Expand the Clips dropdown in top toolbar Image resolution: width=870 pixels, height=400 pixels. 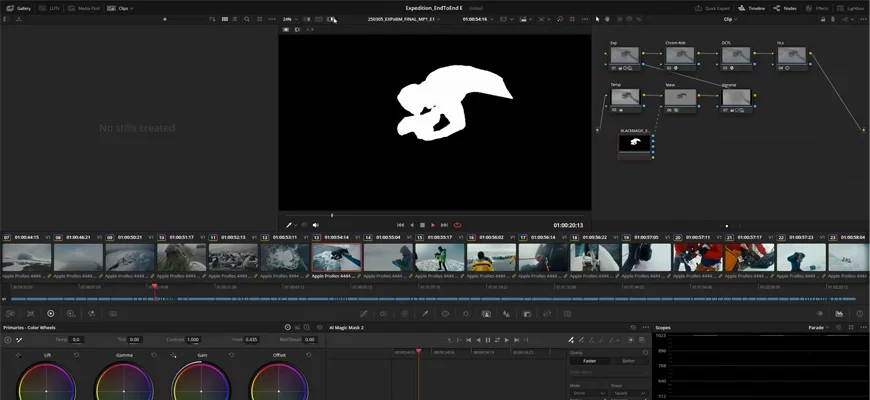coord(120,8)
